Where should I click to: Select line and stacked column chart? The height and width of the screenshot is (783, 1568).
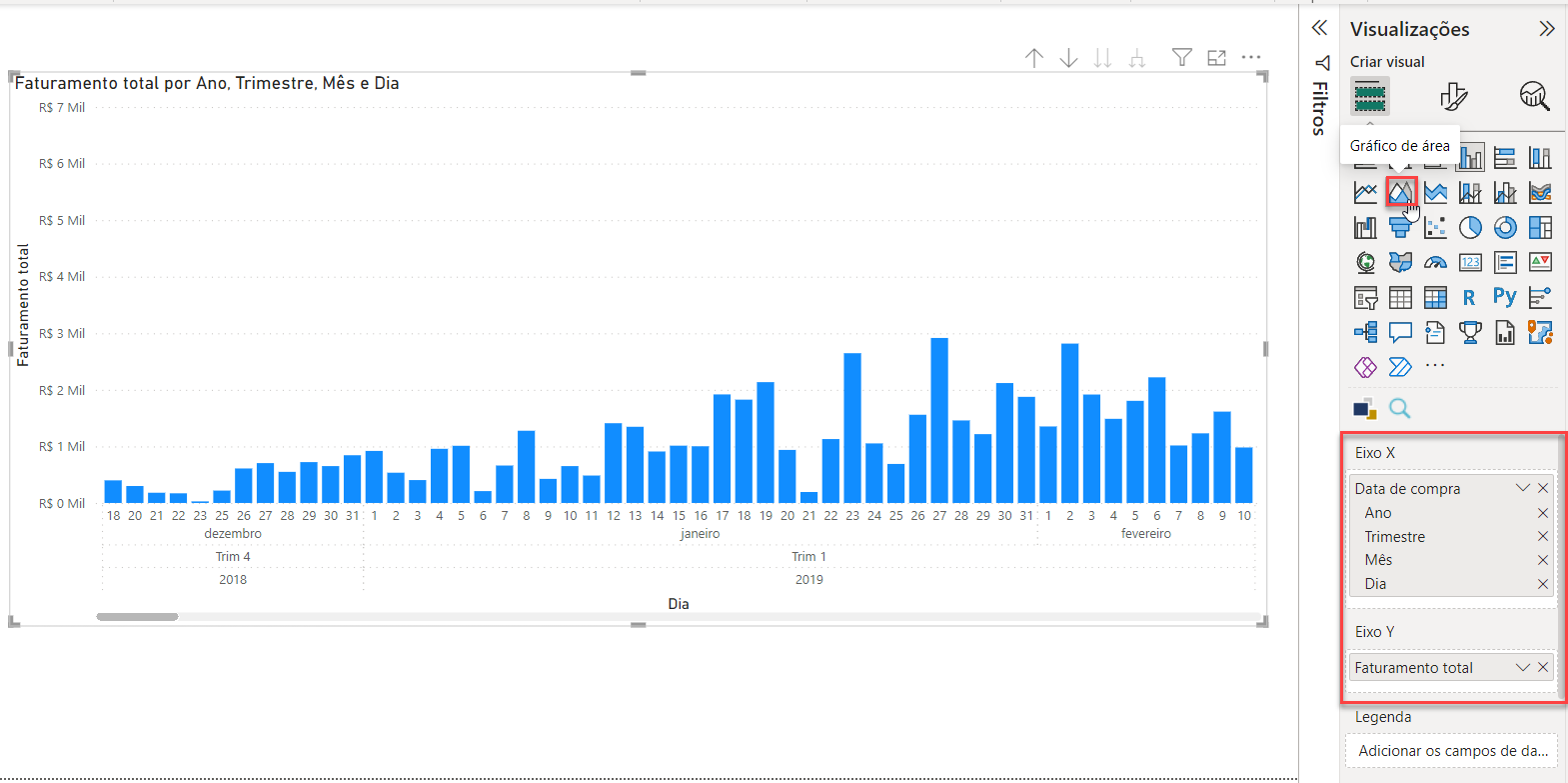pyautogui.click(x=1470, y=193)
